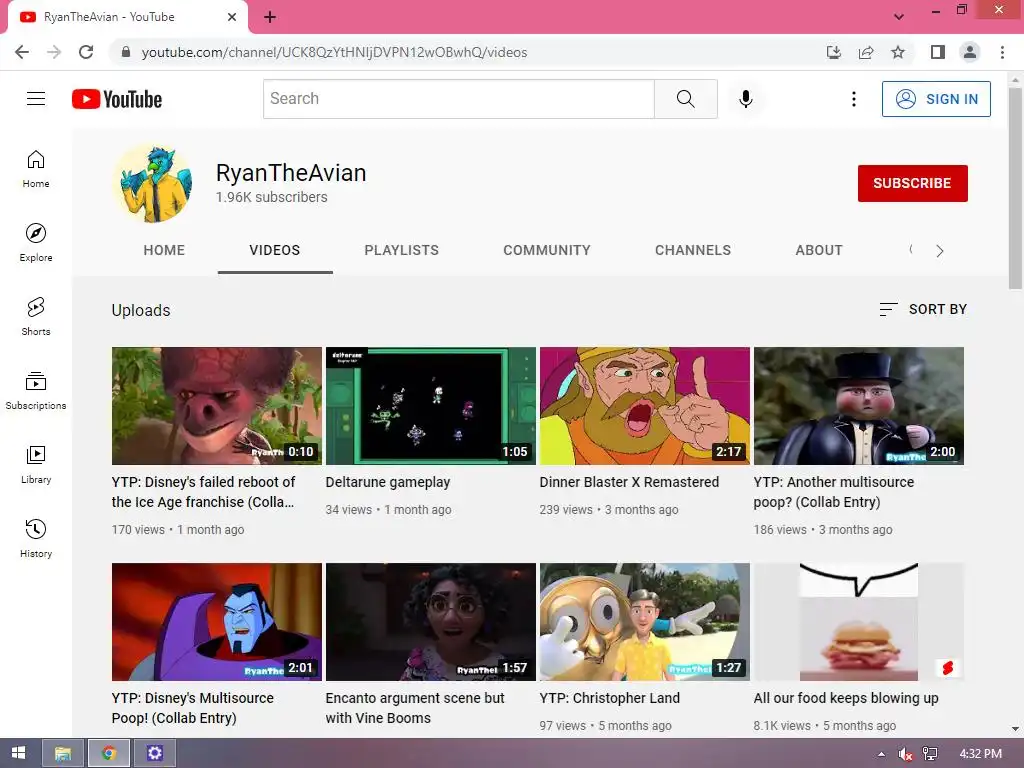
Task: Click the page vertical scrollbar thumb
Action: [1015, 188]
